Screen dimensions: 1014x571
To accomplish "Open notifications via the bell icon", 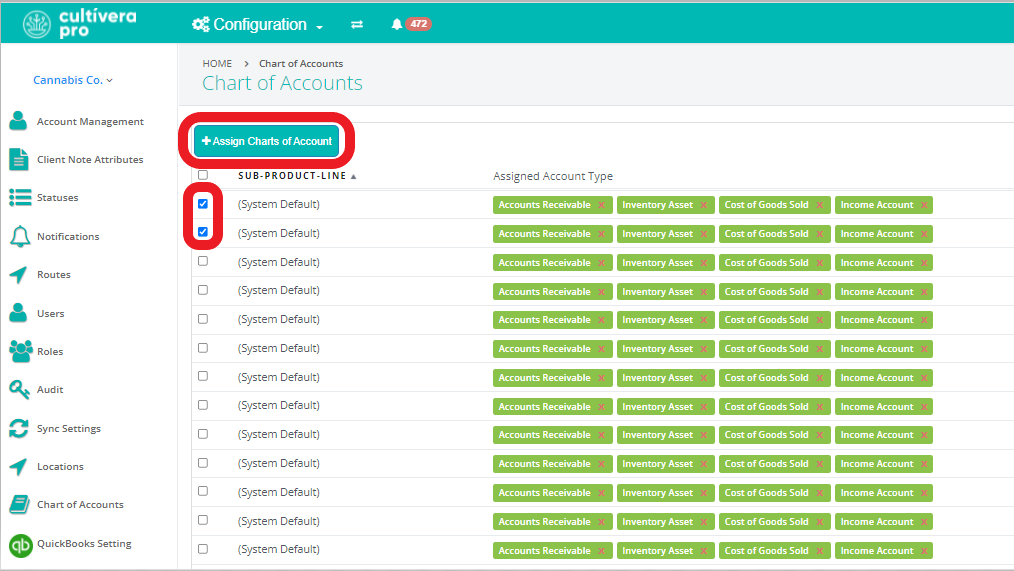I will 396,24.
